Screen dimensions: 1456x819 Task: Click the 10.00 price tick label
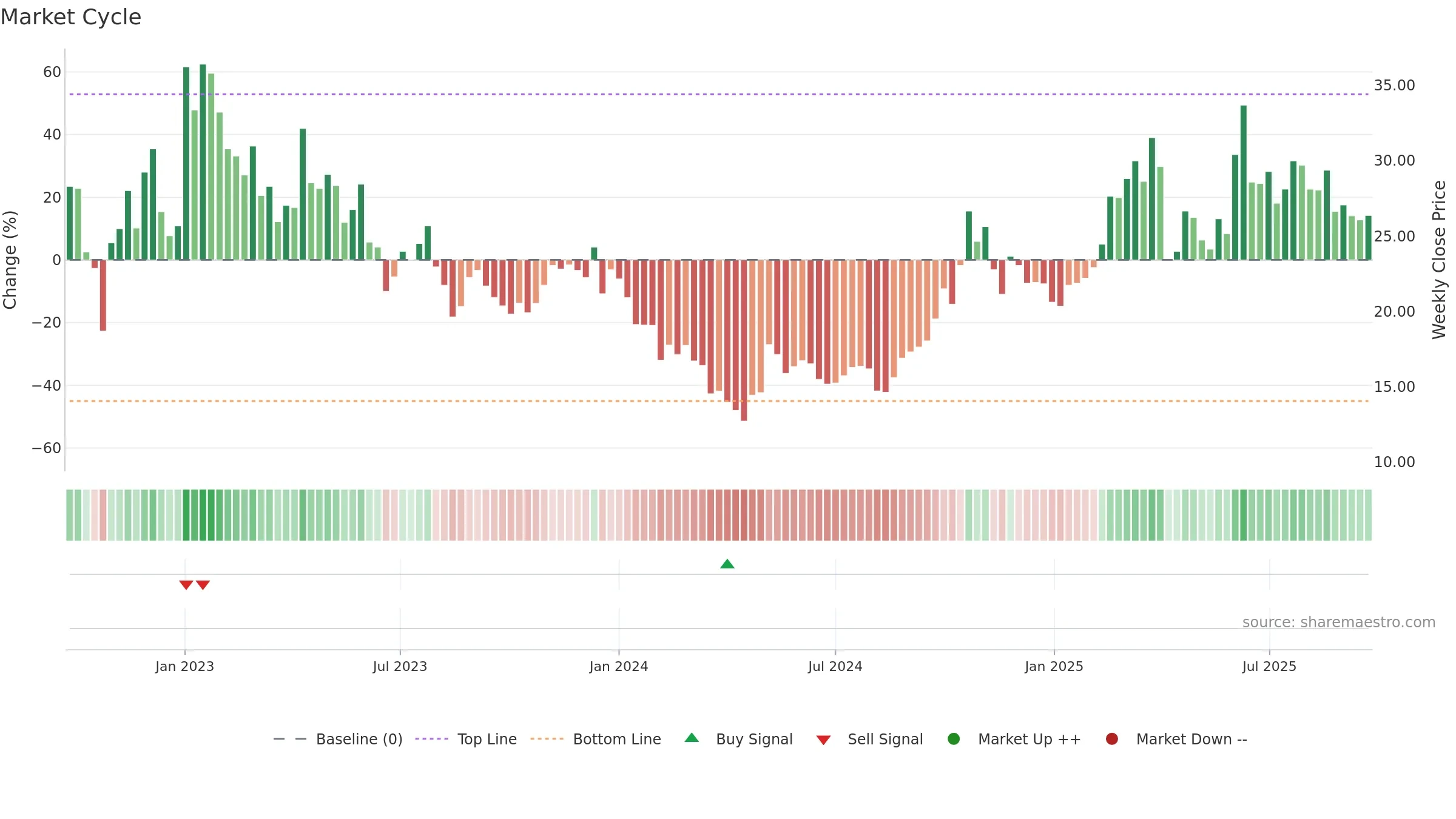[x=1394, y=462]
